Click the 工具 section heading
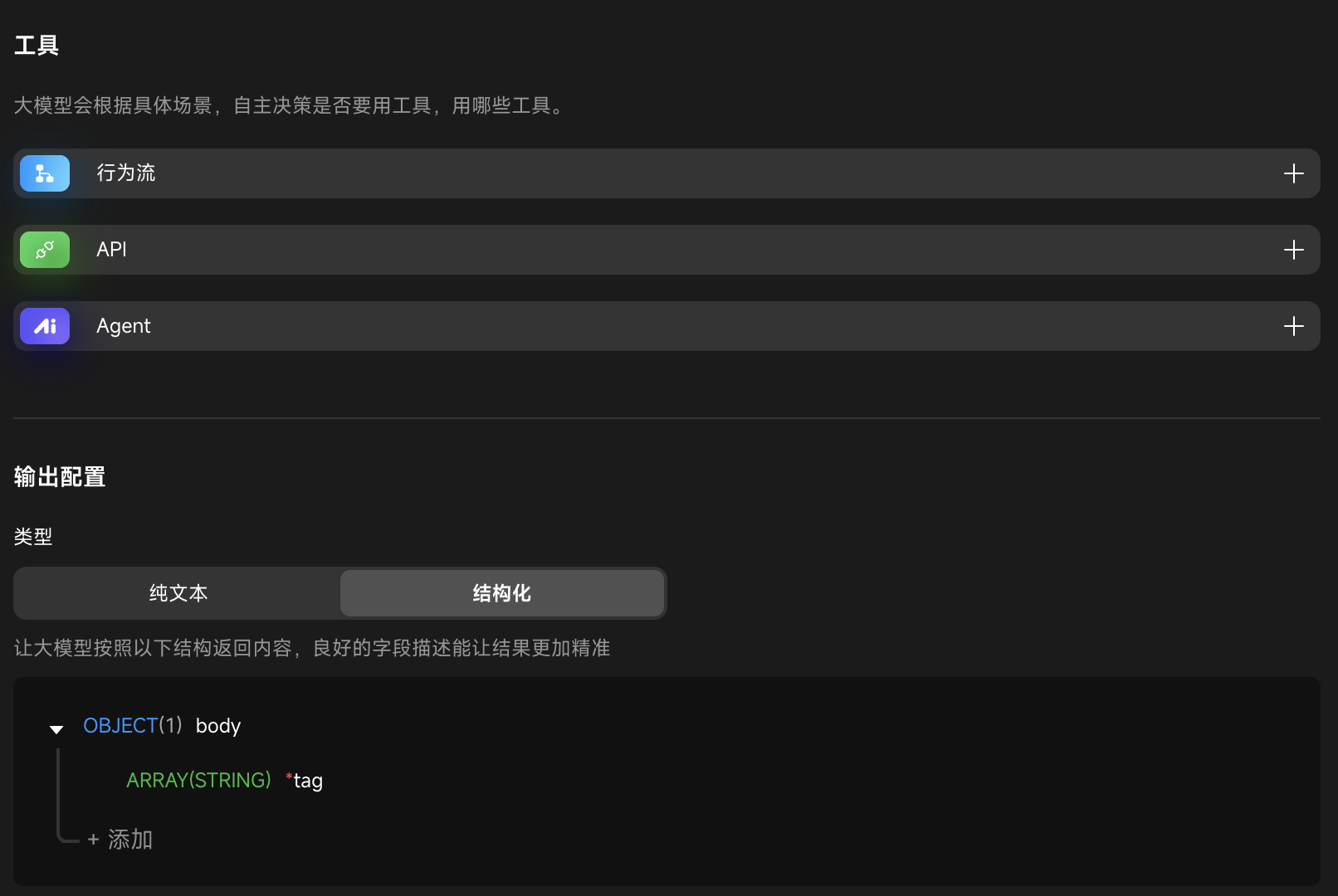 click(37, 46)
